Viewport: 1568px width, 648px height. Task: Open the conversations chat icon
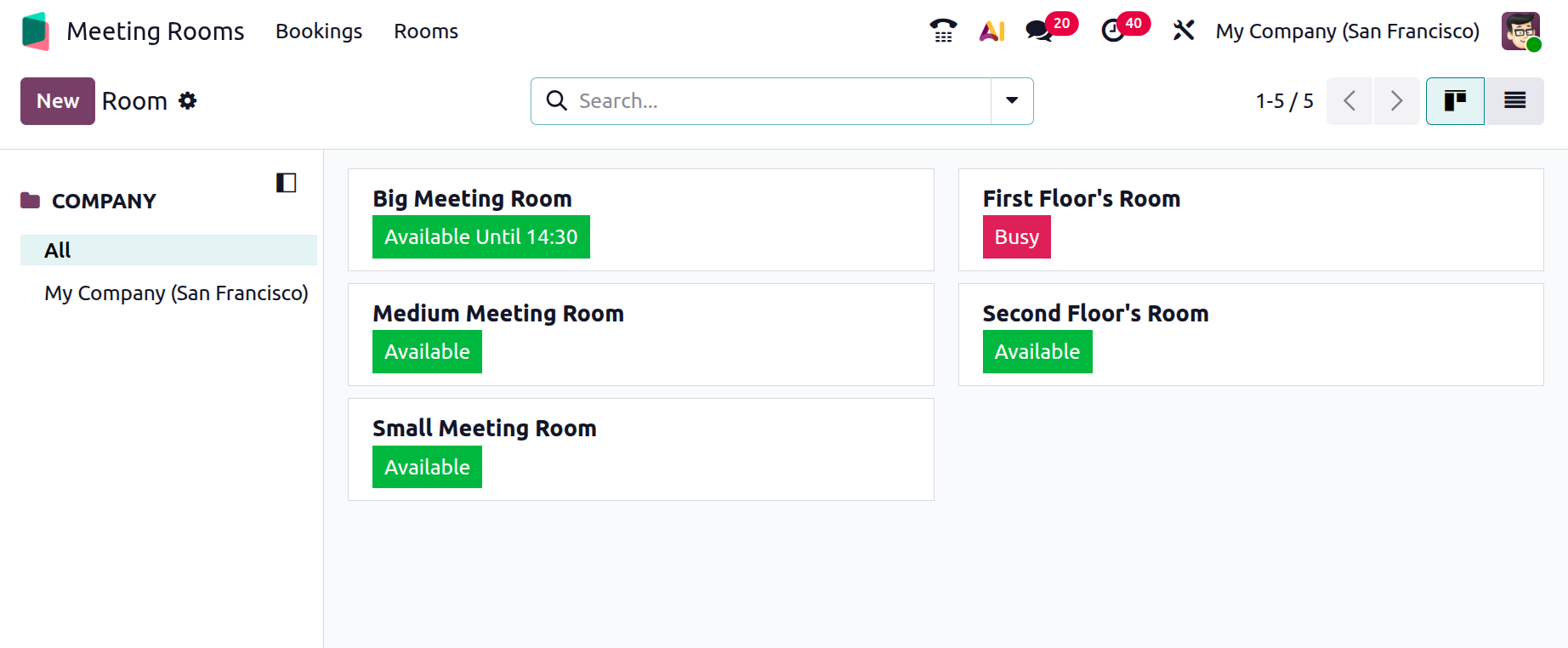[1039, 31]
